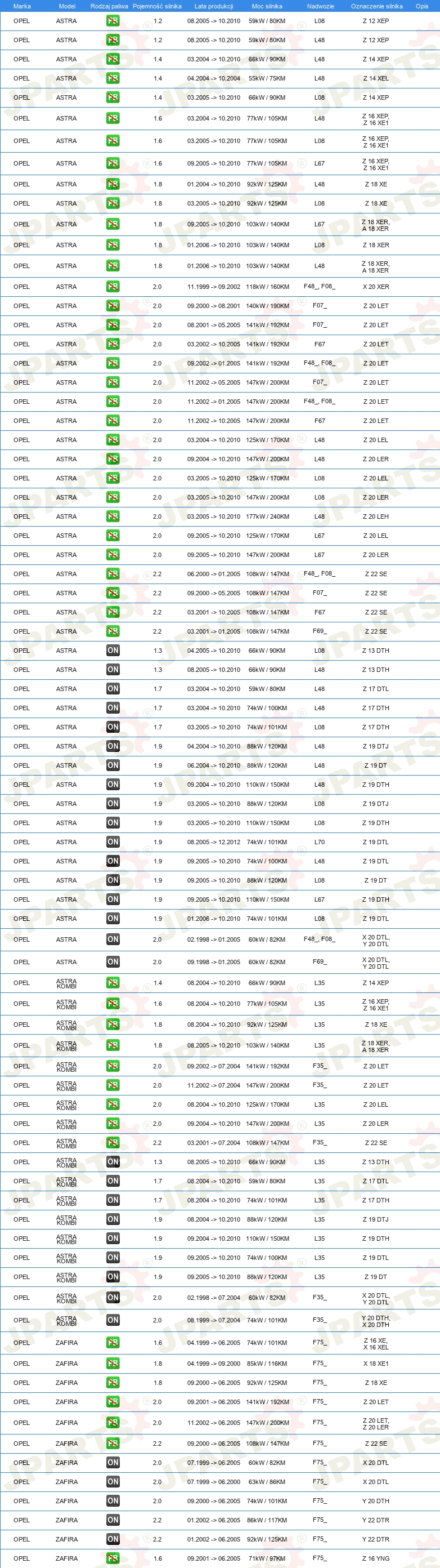440x1568 pixels.
Task: Select the '86kW / 117KM' power cell
Action: (267, 1520)
